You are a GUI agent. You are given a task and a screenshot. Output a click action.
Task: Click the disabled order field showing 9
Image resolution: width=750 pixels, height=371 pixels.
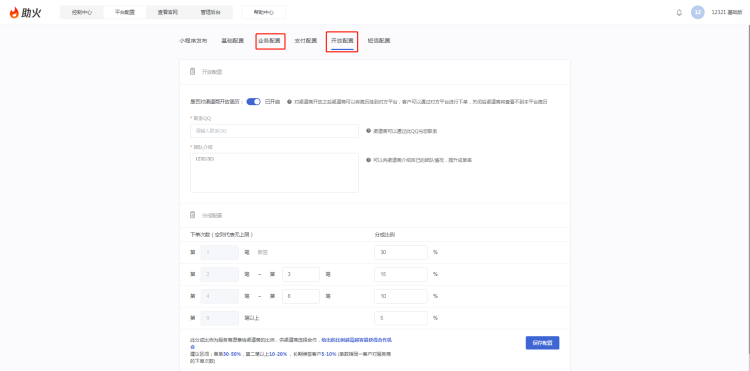coord(220,318)
